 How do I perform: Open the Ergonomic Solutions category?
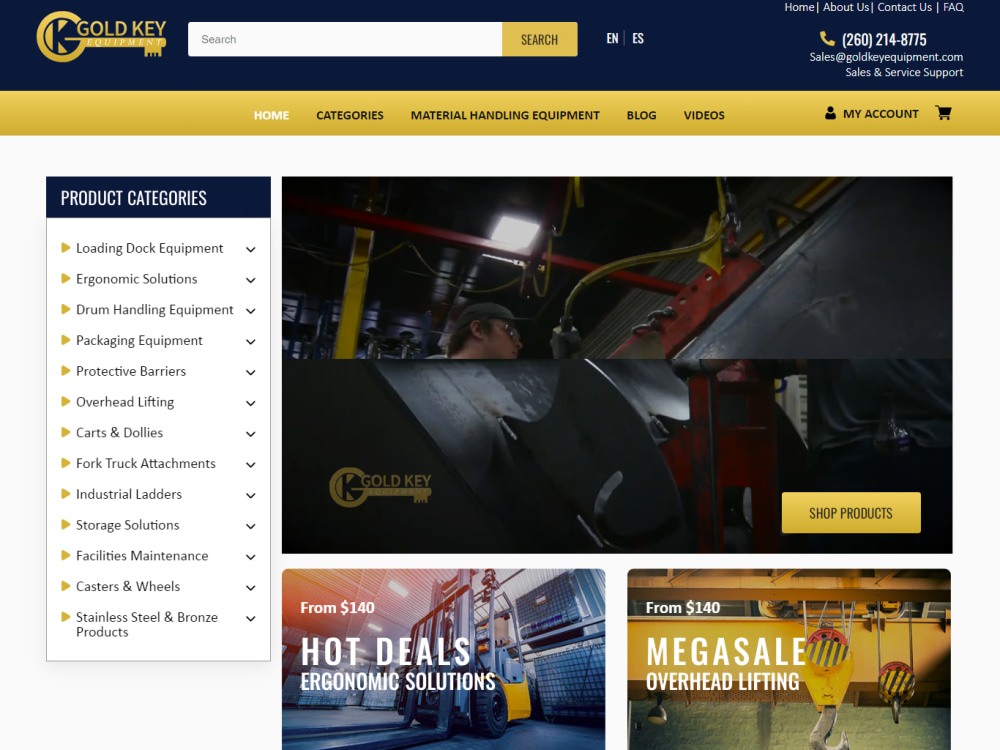click(x=136, y=279)
